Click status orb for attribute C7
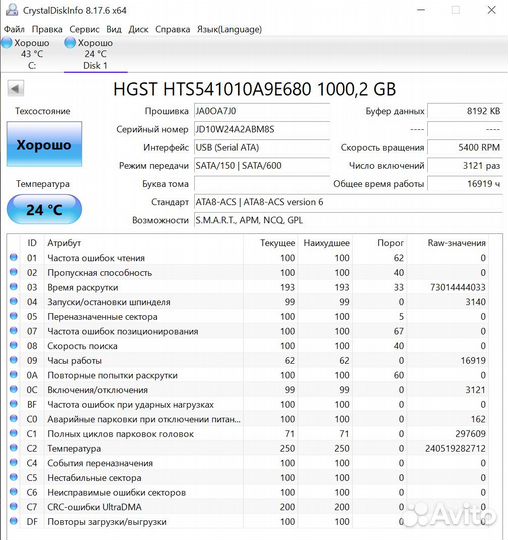The height and width of the screenshot is (540, 508). [14, 506]
